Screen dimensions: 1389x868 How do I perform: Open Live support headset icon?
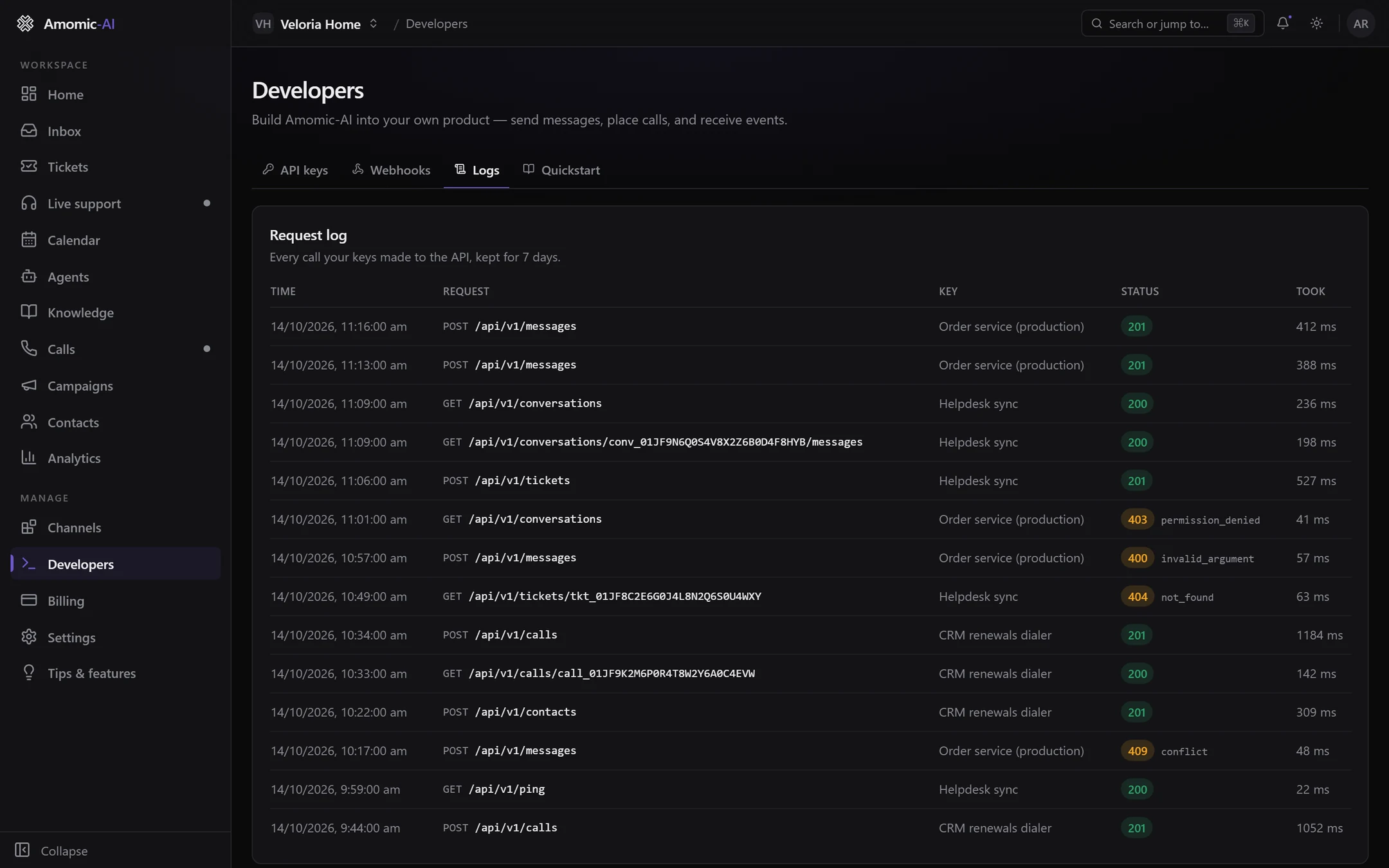29,203
